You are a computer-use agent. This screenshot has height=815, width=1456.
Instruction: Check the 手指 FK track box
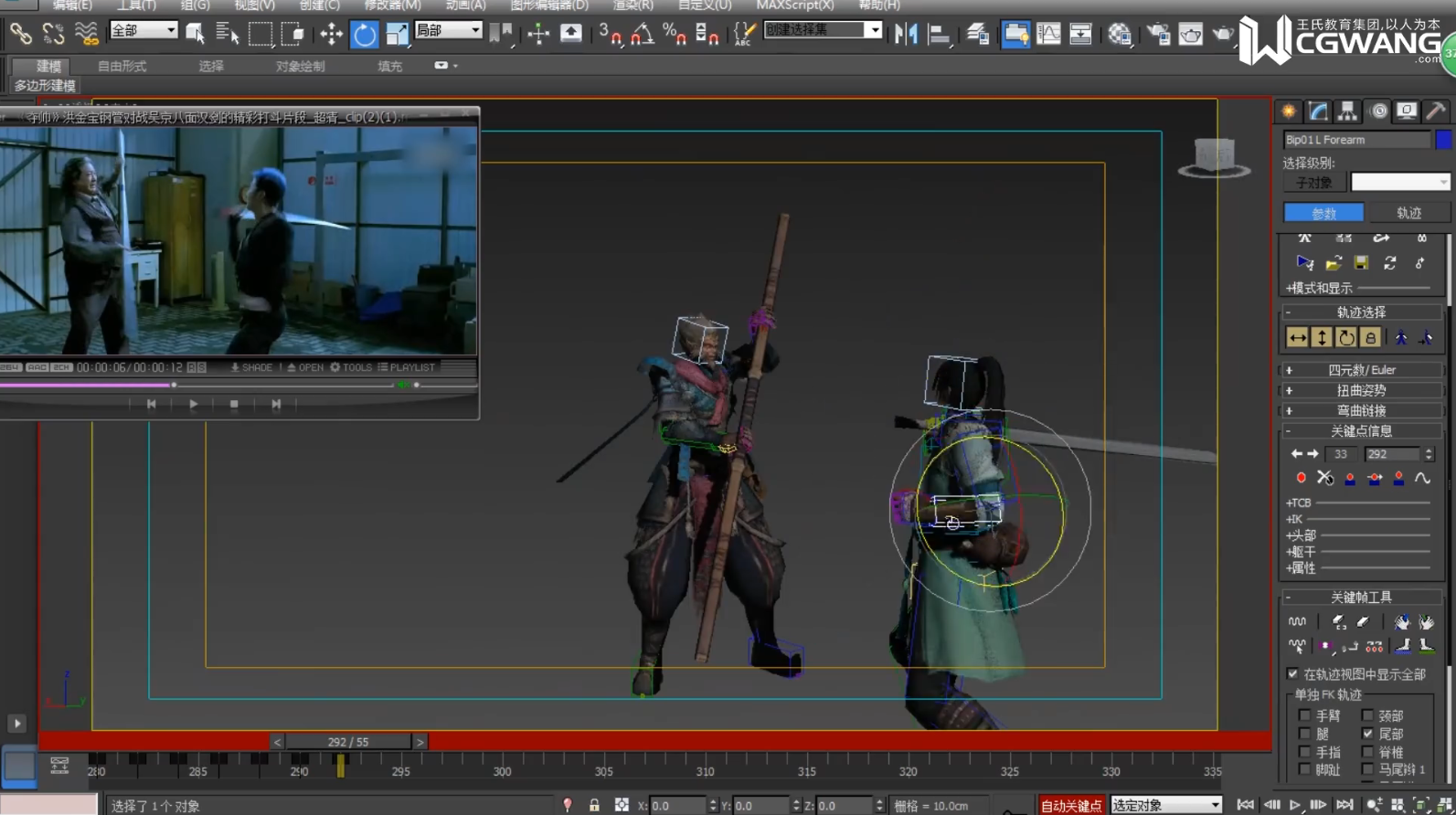point(1305,752)
